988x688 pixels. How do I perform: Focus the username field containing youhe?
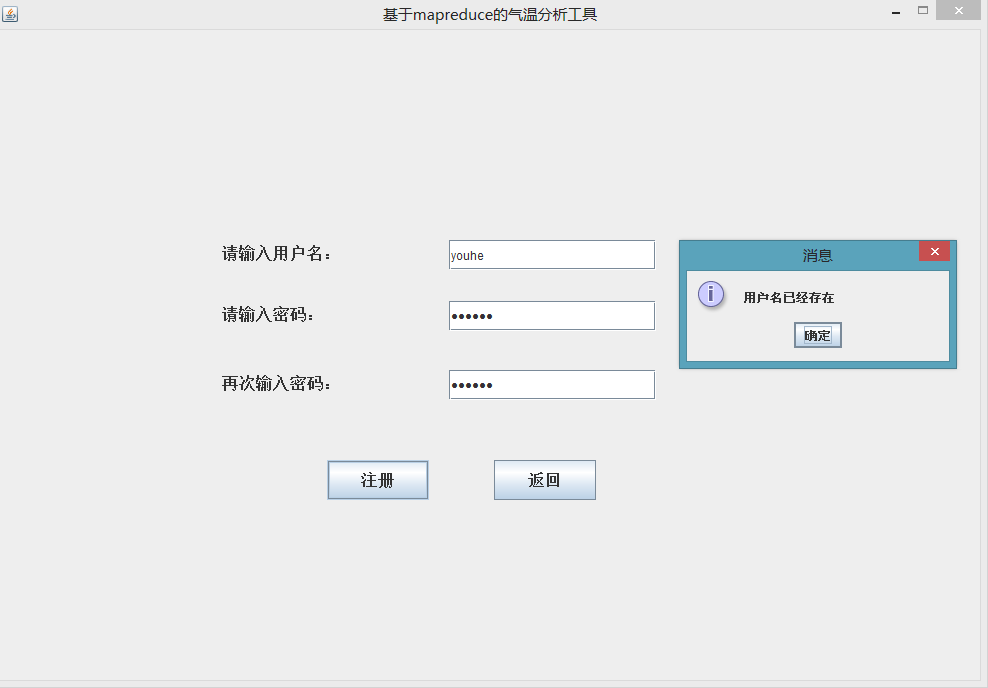(x=552, y=255)
